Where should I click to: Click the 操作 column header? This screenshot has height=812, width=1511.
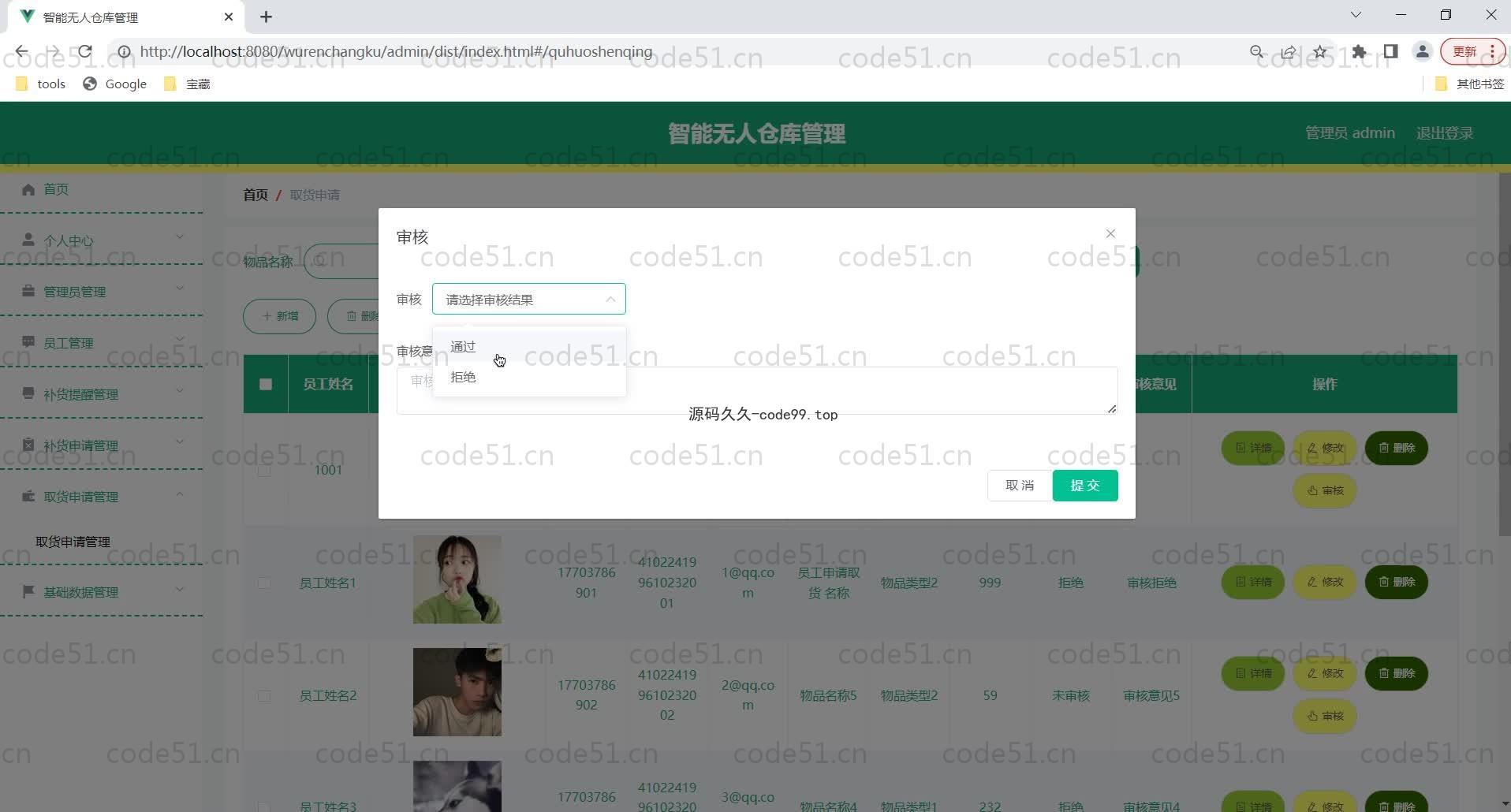[1324, 384]
